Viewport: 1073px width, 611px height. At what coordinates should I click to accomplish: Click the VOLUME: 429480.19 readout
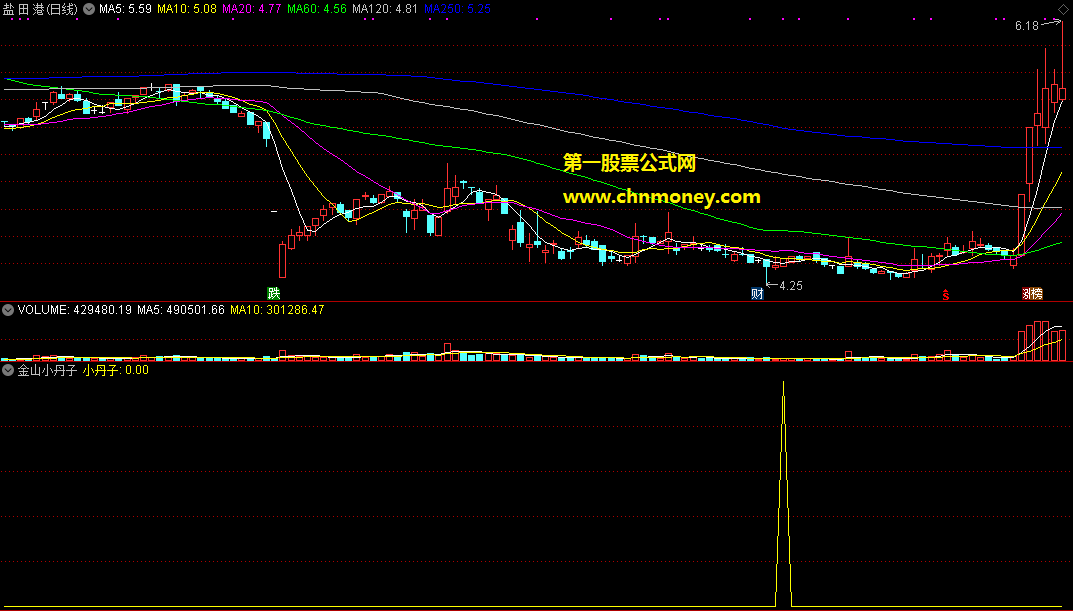pyautogui.click(x=75, y=310)
